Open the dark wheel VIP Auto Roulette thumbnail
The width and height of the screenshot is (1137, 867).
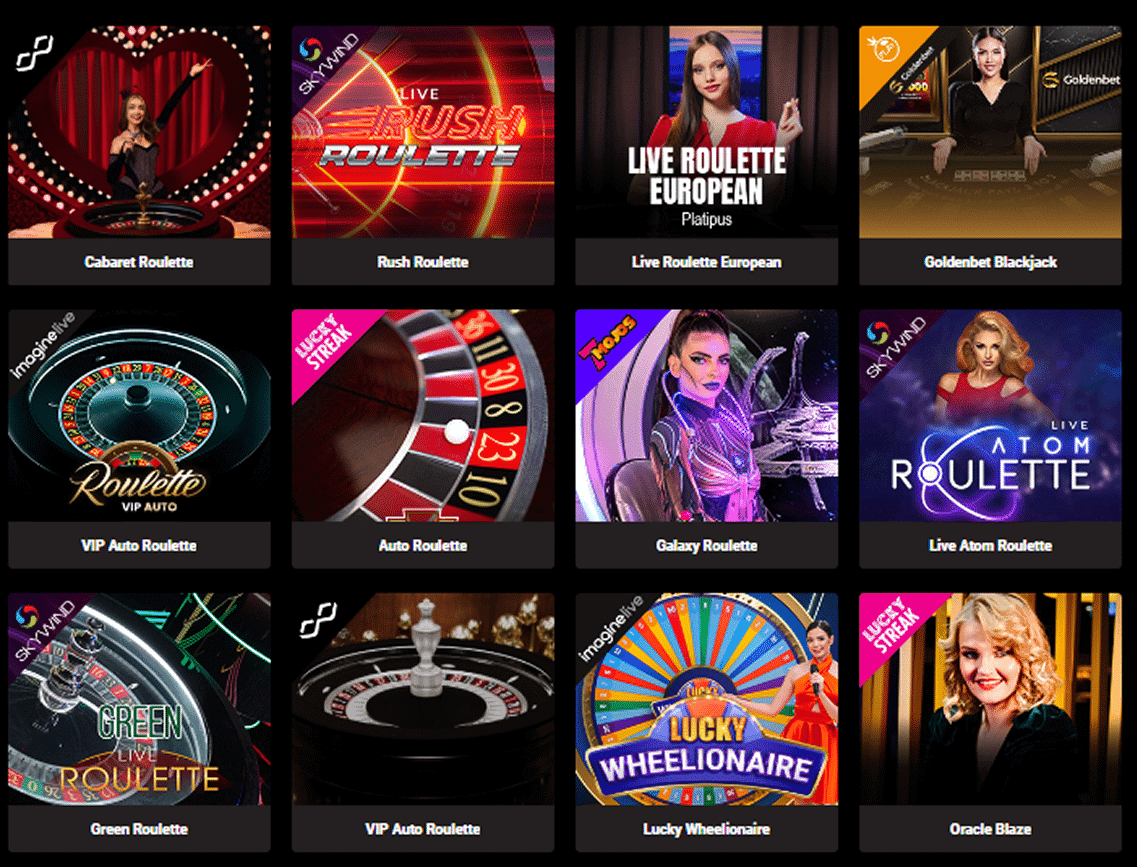[423, 699]
